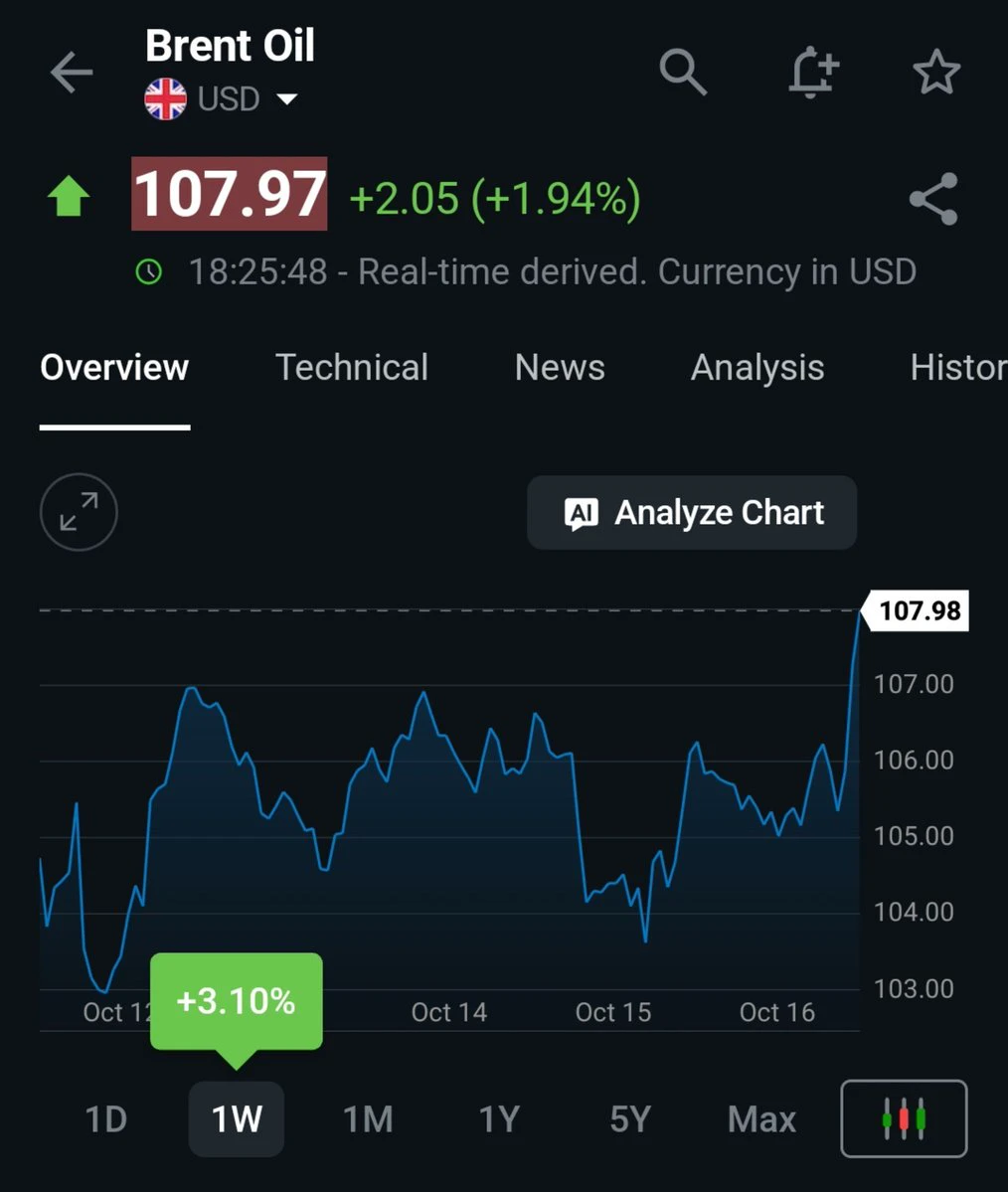Switch to the Technical tab
The width and height of the screenshot is (1008, 1192).
pos(351,367)
